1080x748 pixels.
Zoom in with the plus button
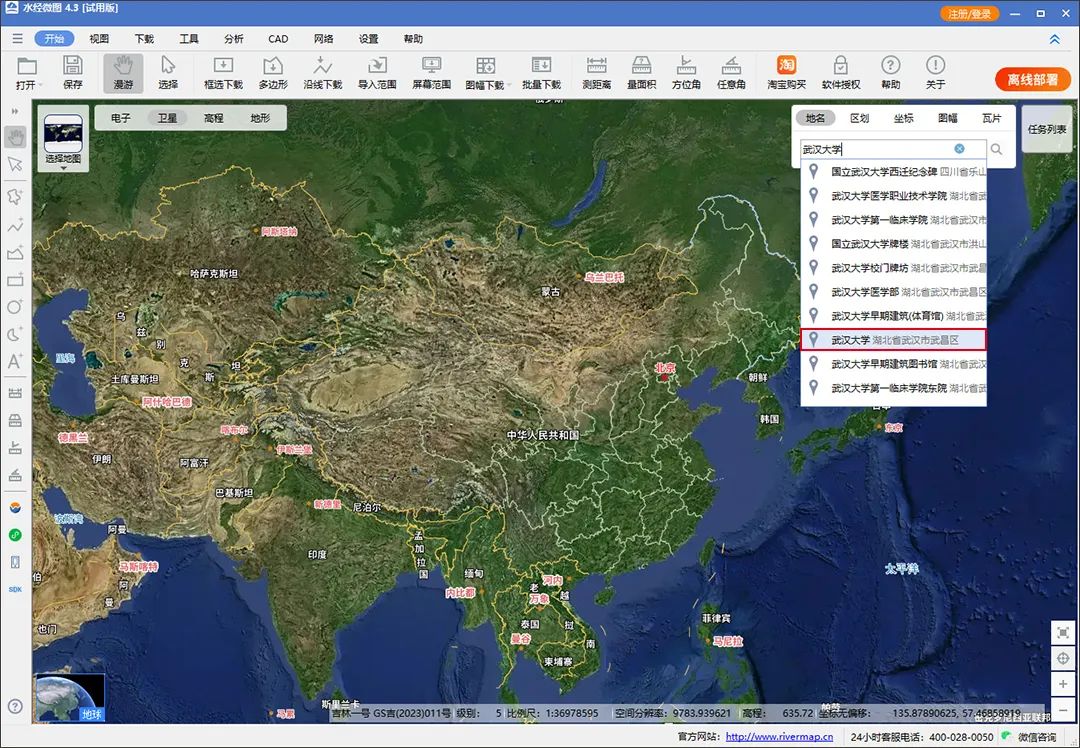point(1063,684)
